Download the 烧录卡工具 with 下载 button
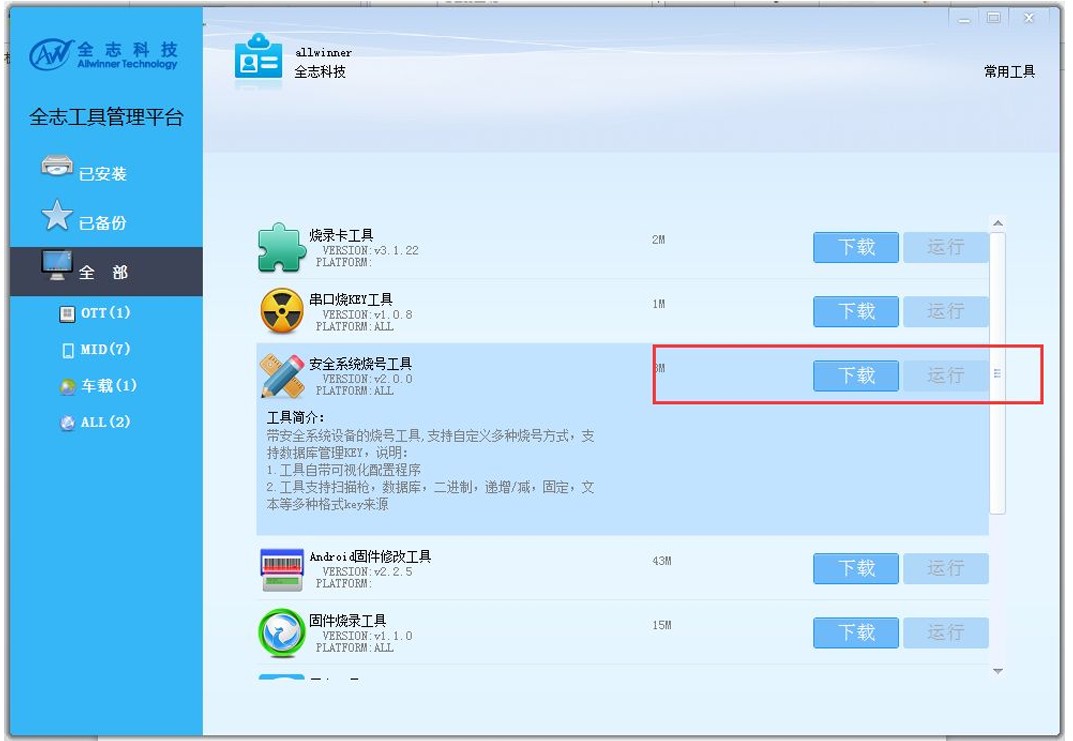This screenshot has width=1073, height=741. point(855,247)
